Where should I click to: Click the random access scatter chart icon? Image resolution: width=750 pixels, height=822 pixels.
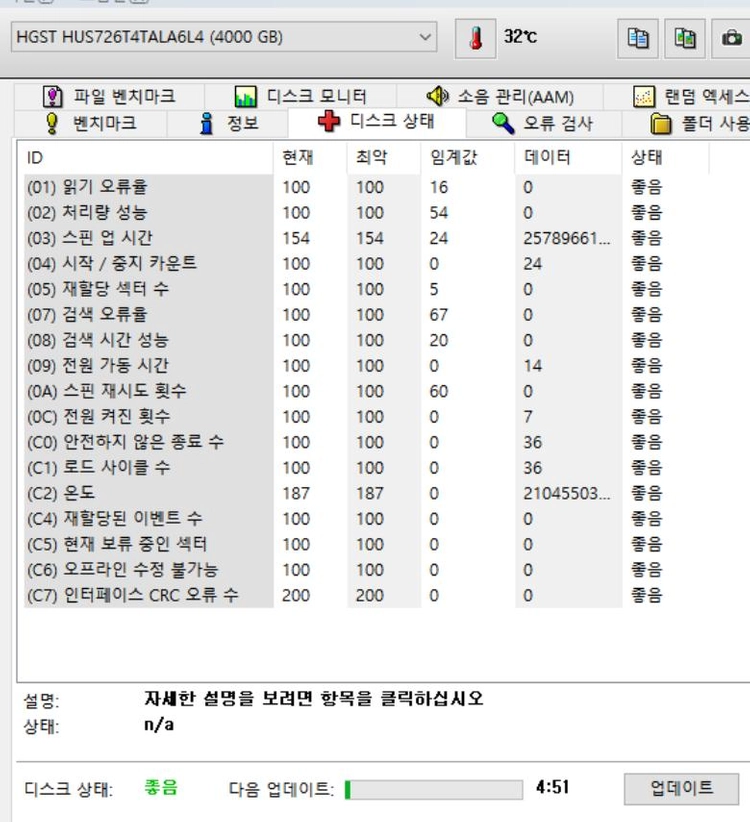[644, 96]
